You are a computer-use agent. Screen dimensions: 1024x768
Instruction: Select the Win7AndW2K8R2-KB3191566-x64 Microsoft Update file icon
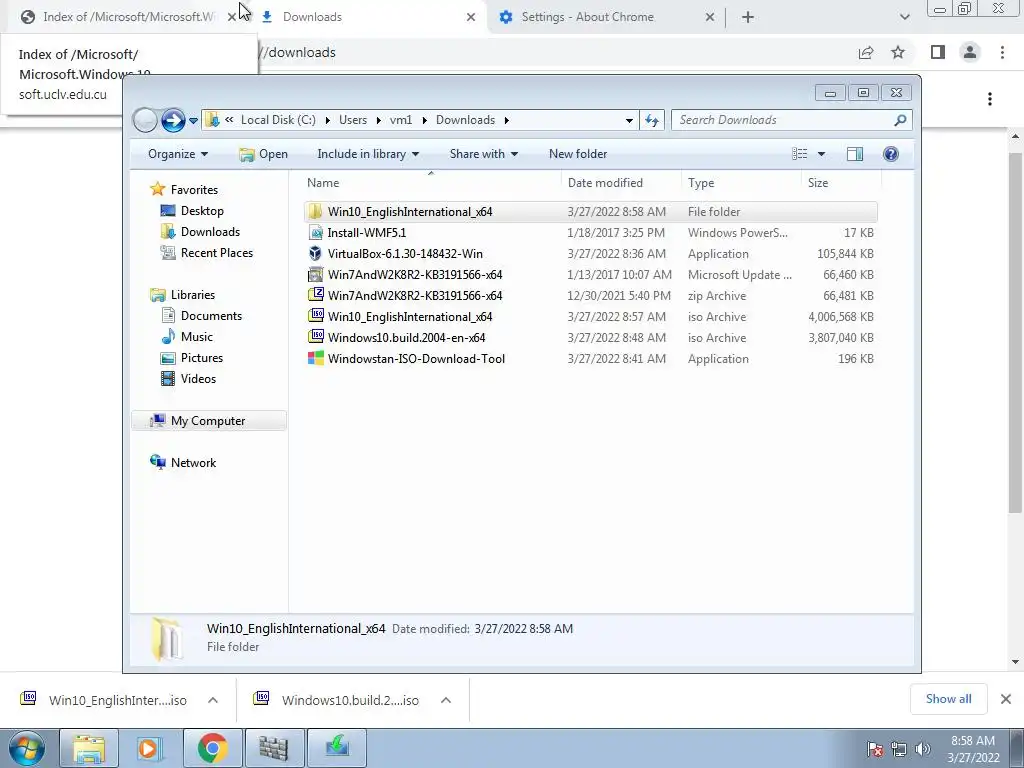[x=315, y=274]
